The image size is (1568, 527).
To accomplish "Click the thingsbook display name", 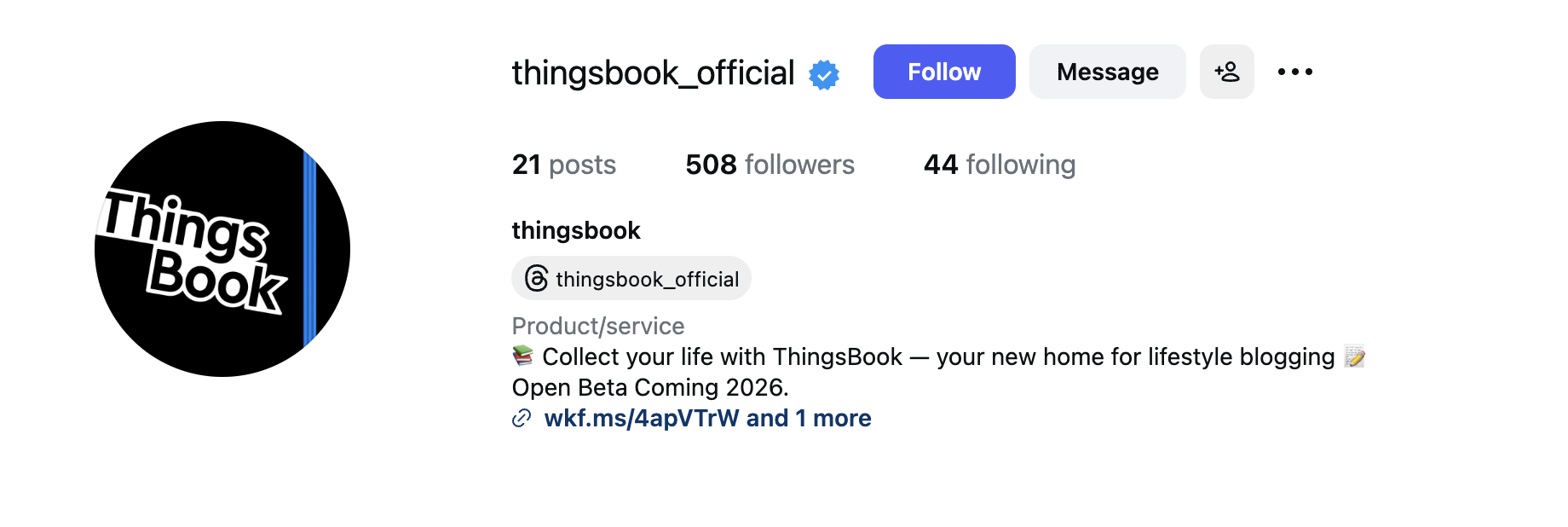I will 575,230.
